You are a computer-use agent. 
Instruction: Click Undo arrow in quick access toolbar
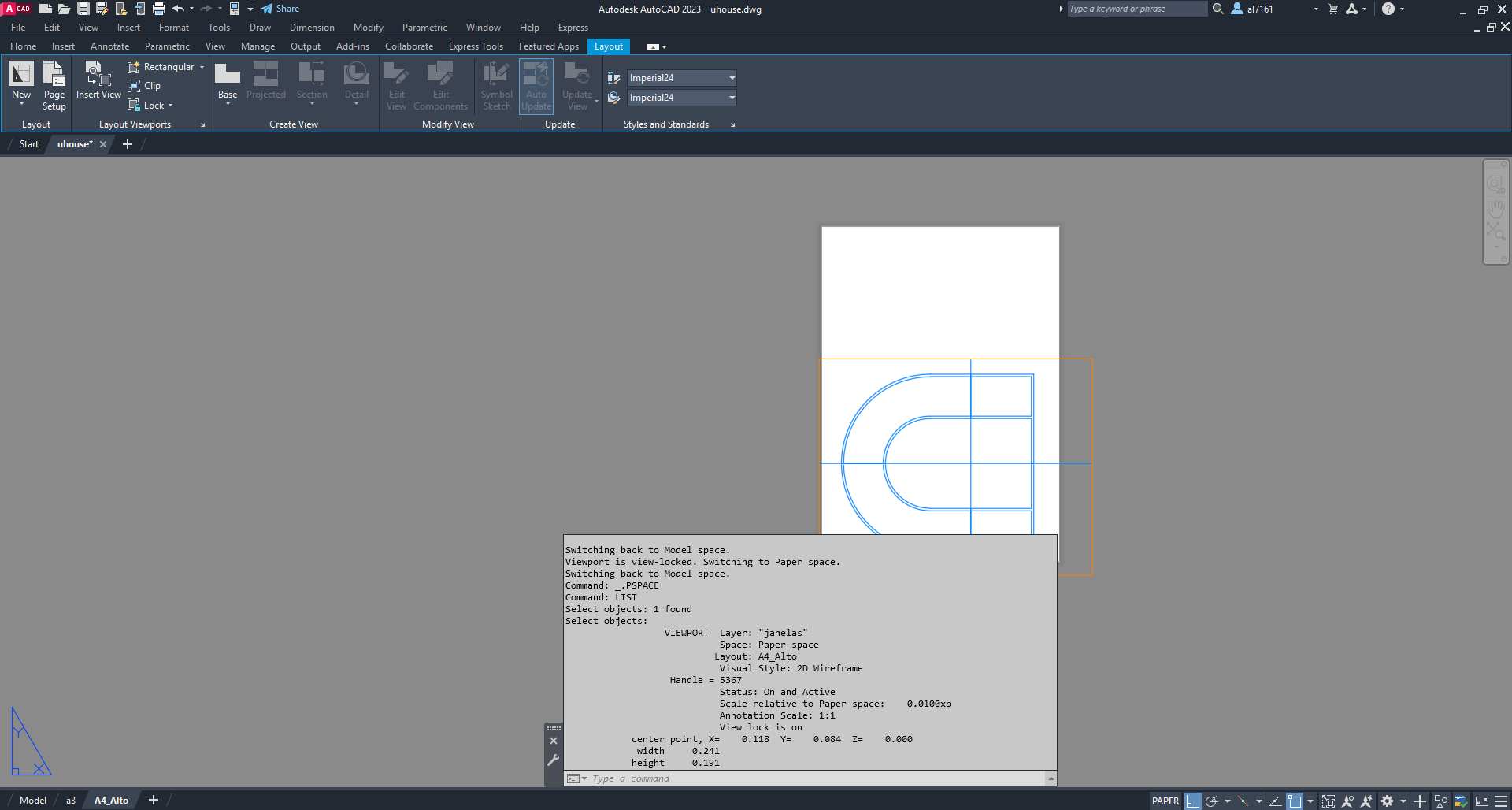[178, 9]
